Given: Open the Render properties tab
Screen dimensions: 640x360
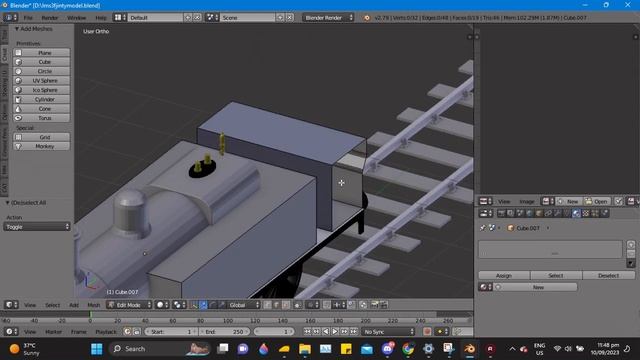Looking at the screenshot, I should point(501,213).
